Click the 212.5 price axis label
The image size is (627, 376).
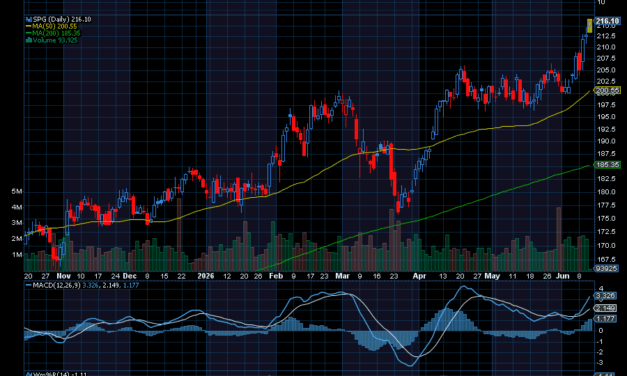(606, 36)
